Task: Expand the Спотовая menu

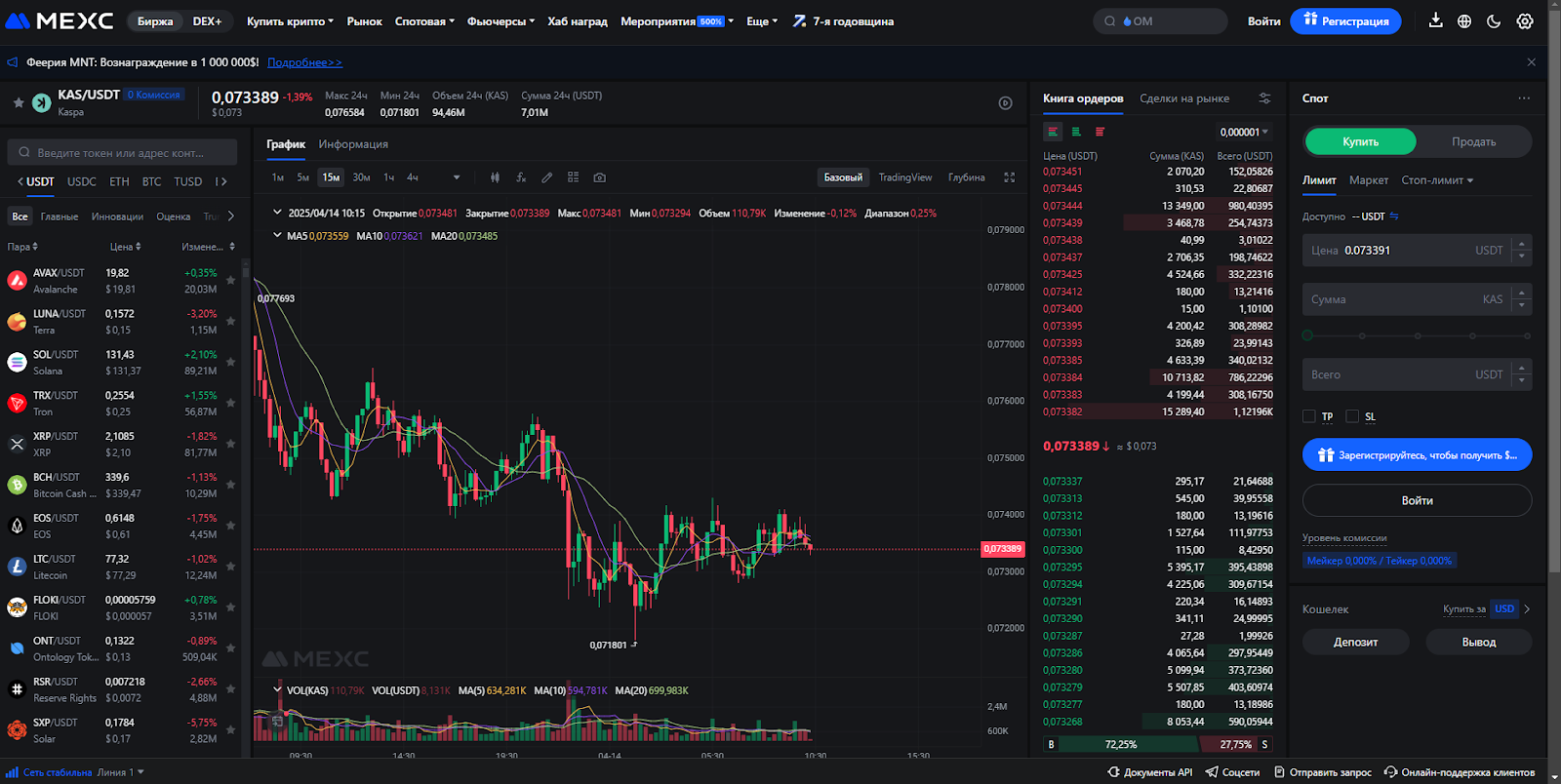Action: coord(424,21)
